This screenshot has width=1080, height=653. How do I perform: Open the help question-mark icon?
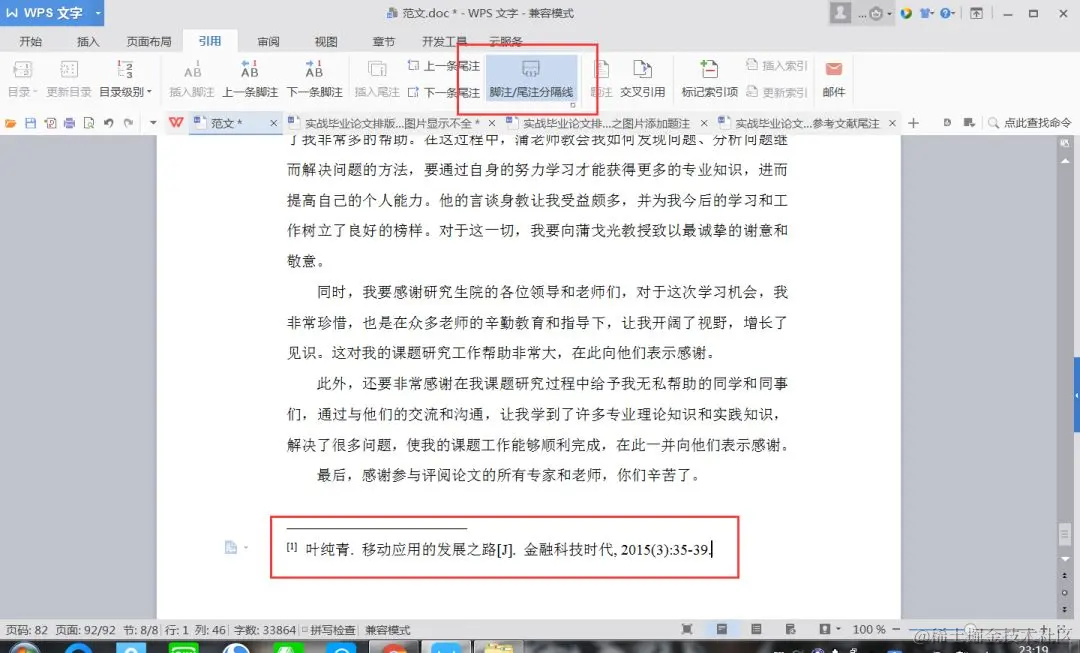click(945, 13)
